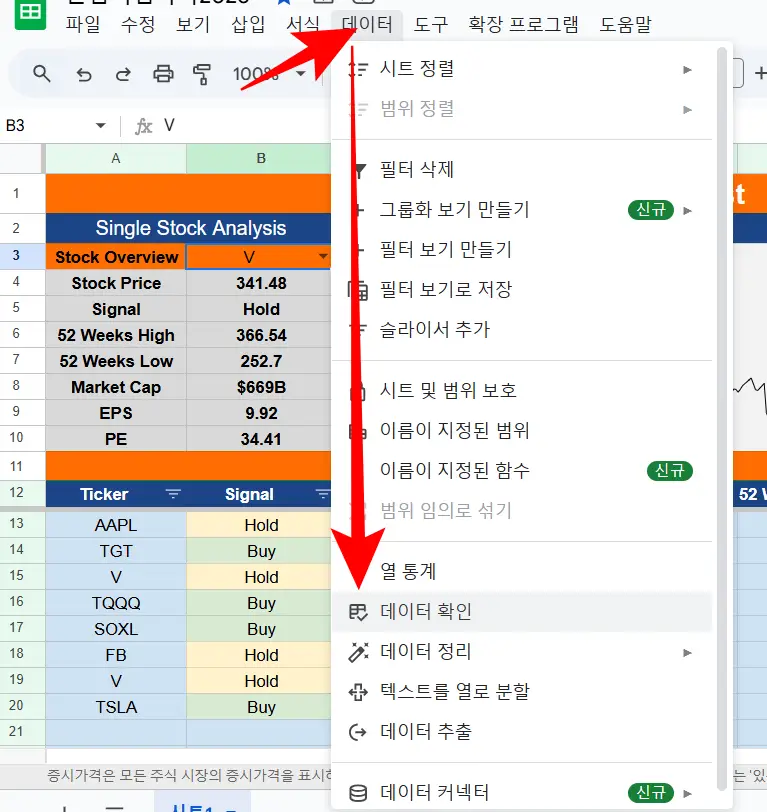Click the $669B market cap cell

258,387
